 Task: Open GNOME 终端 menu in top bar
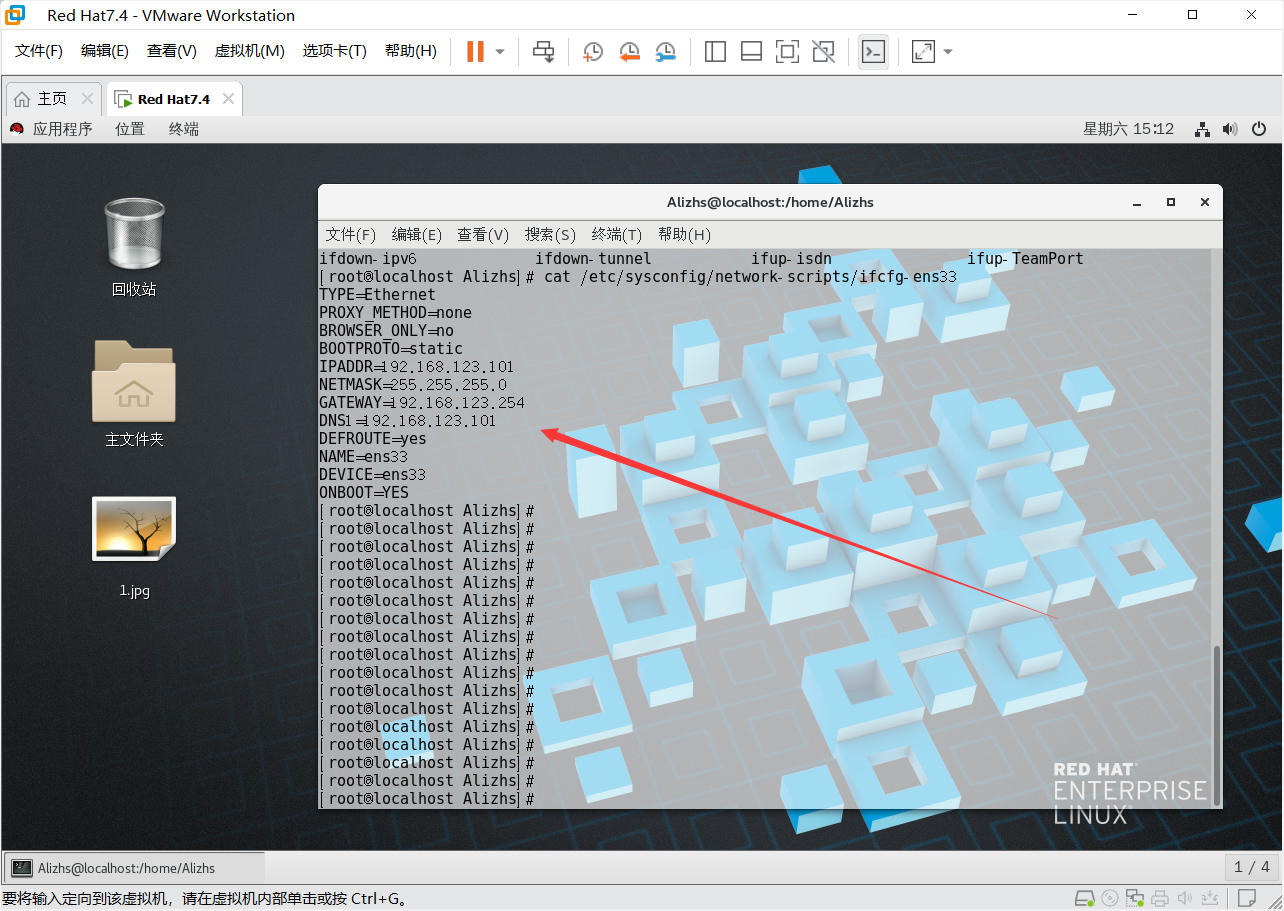tap(184, 129)
